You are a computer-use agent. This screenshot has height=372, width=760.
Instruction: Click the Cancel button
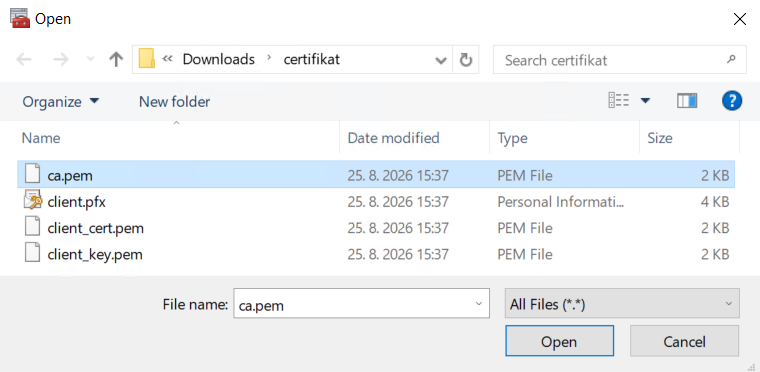(x=684, y=341)
